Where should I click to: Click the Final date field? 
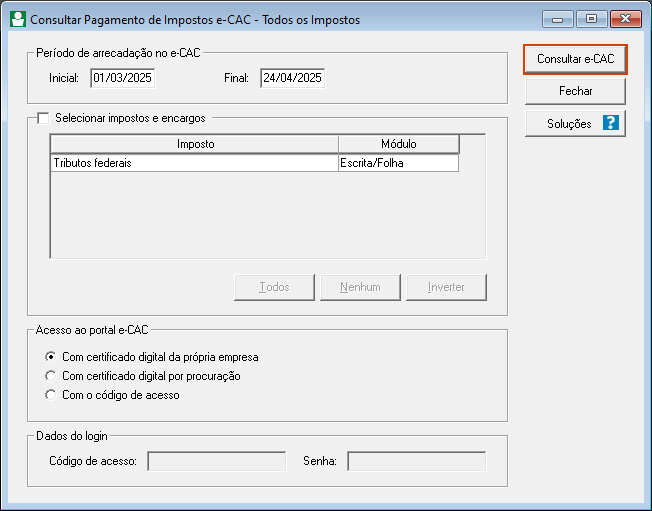(292, 78)
